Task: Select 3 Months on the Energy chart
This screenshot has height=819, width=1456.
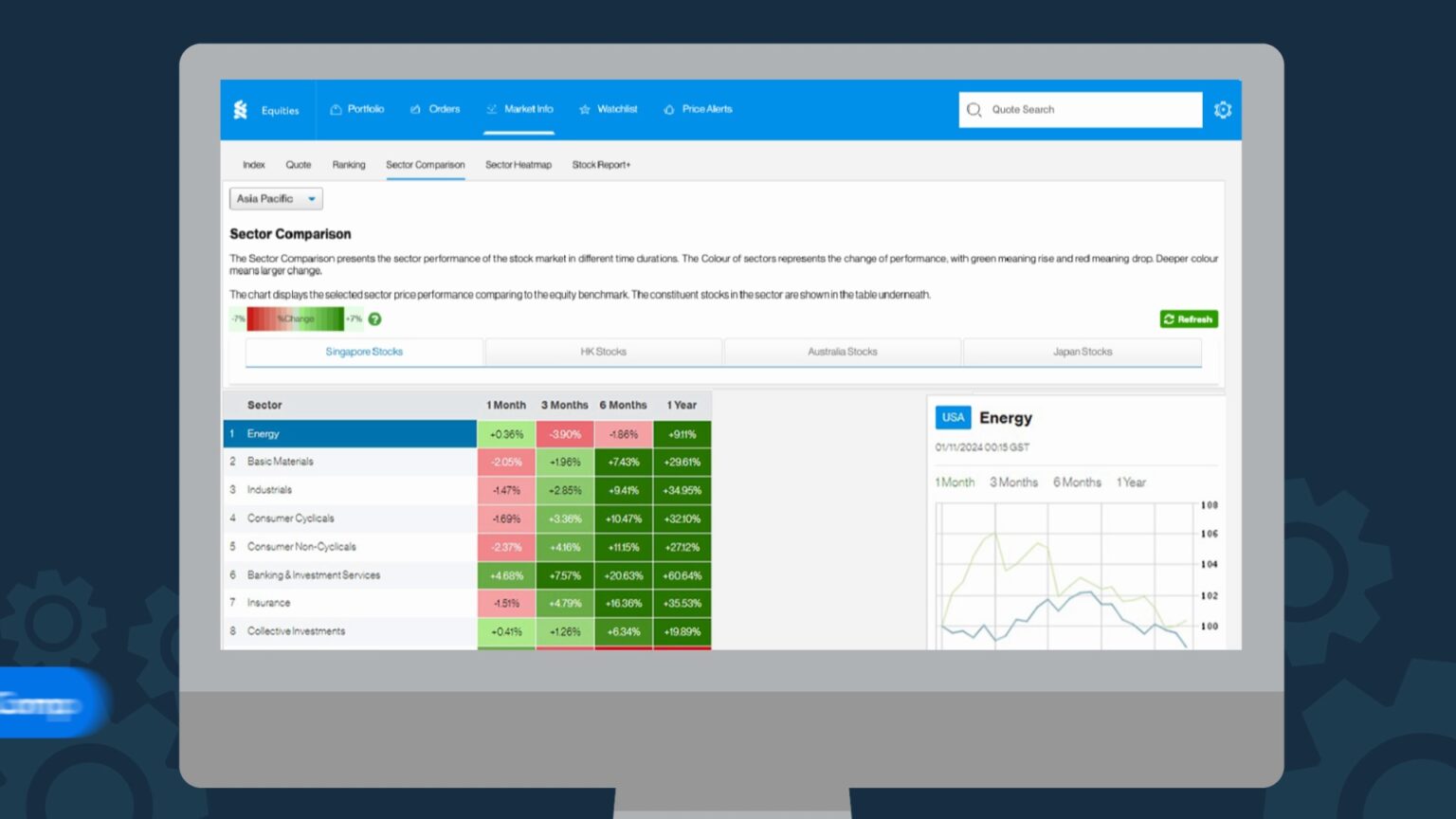Action: coord(1013,482)
